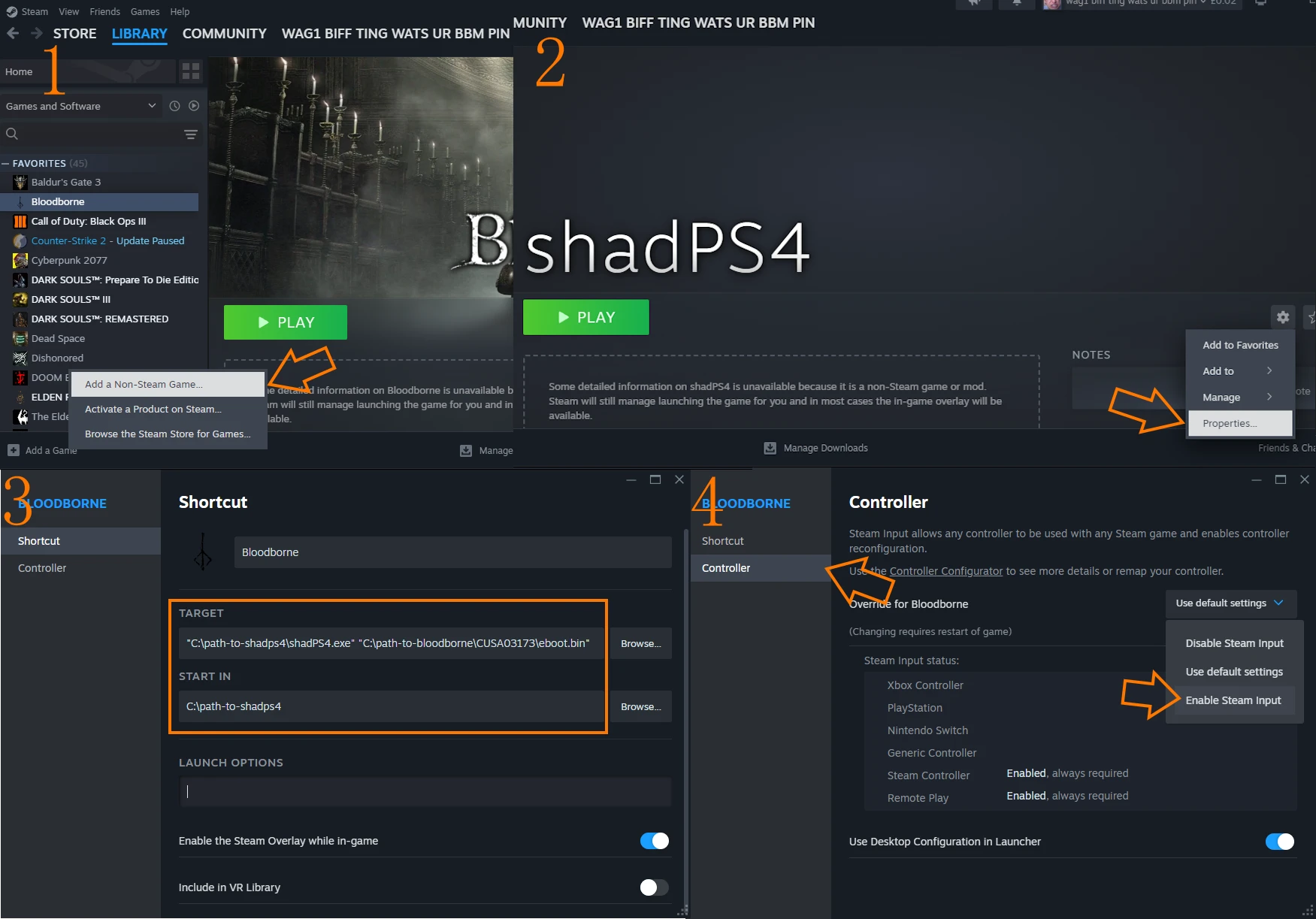Toggle Use Desktop Configuration in Launcher
This screenshot has width=1316, height=919.
(x=1279, y=842)
